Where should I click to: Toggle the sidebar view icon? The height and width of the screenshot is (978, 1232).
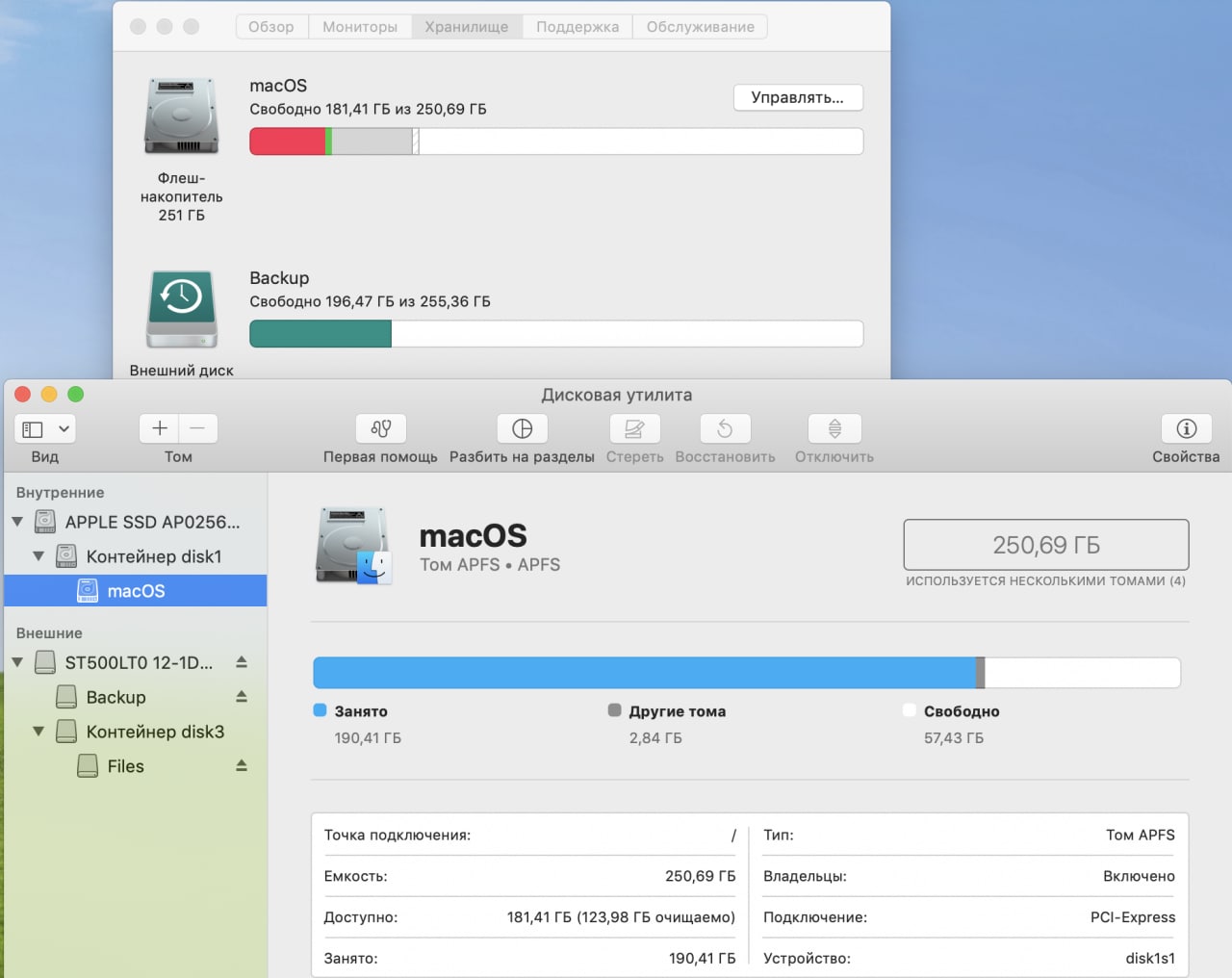[33, 429]
